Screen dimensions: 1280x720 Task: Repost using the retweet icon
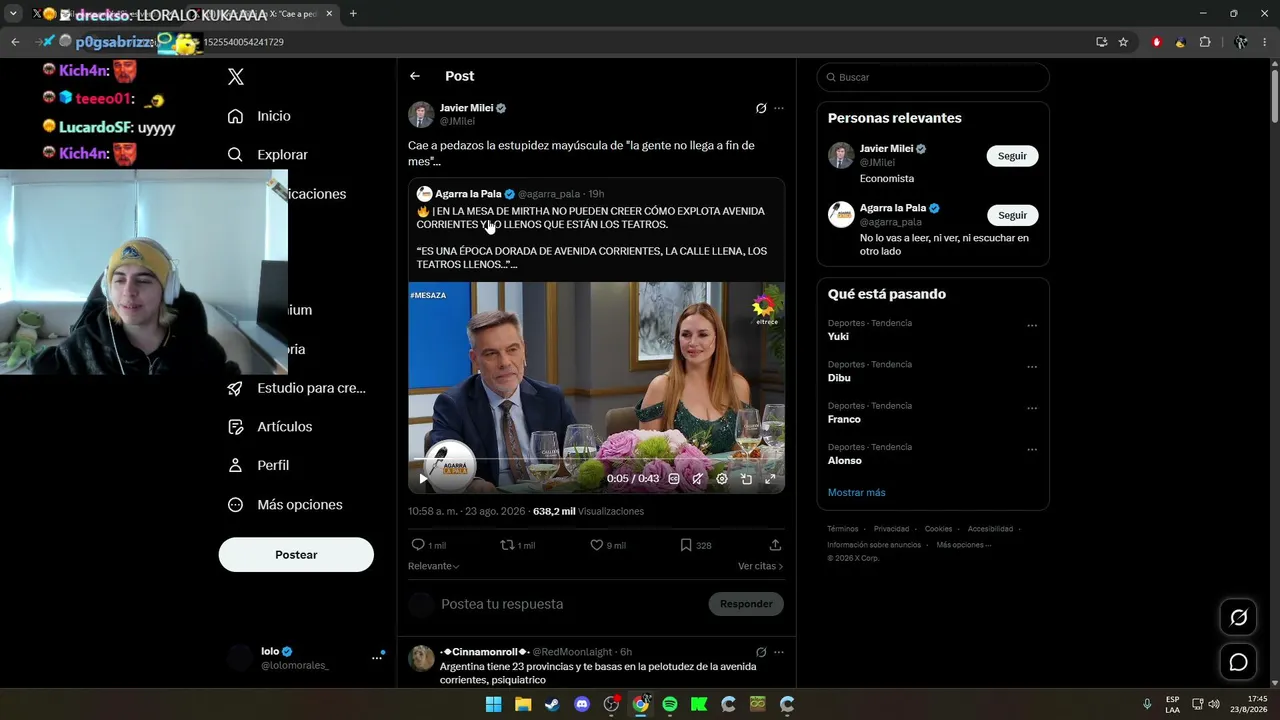pyautogui.click(x=517, y=545)
